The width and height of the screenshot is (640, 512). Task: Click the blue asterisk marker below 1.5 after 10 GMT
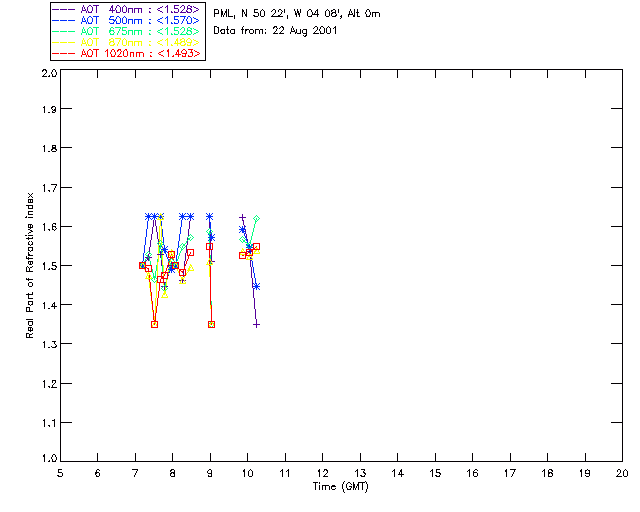point(256,286)
